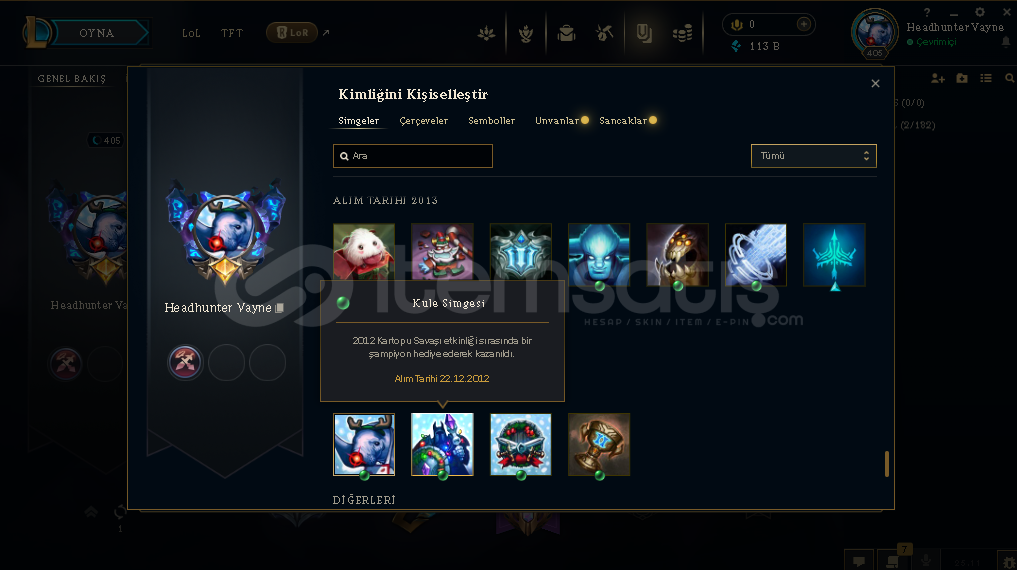Screen dimensions: 1018x571
Task: Add RP with the plus button
Action: tap(804, 24)
